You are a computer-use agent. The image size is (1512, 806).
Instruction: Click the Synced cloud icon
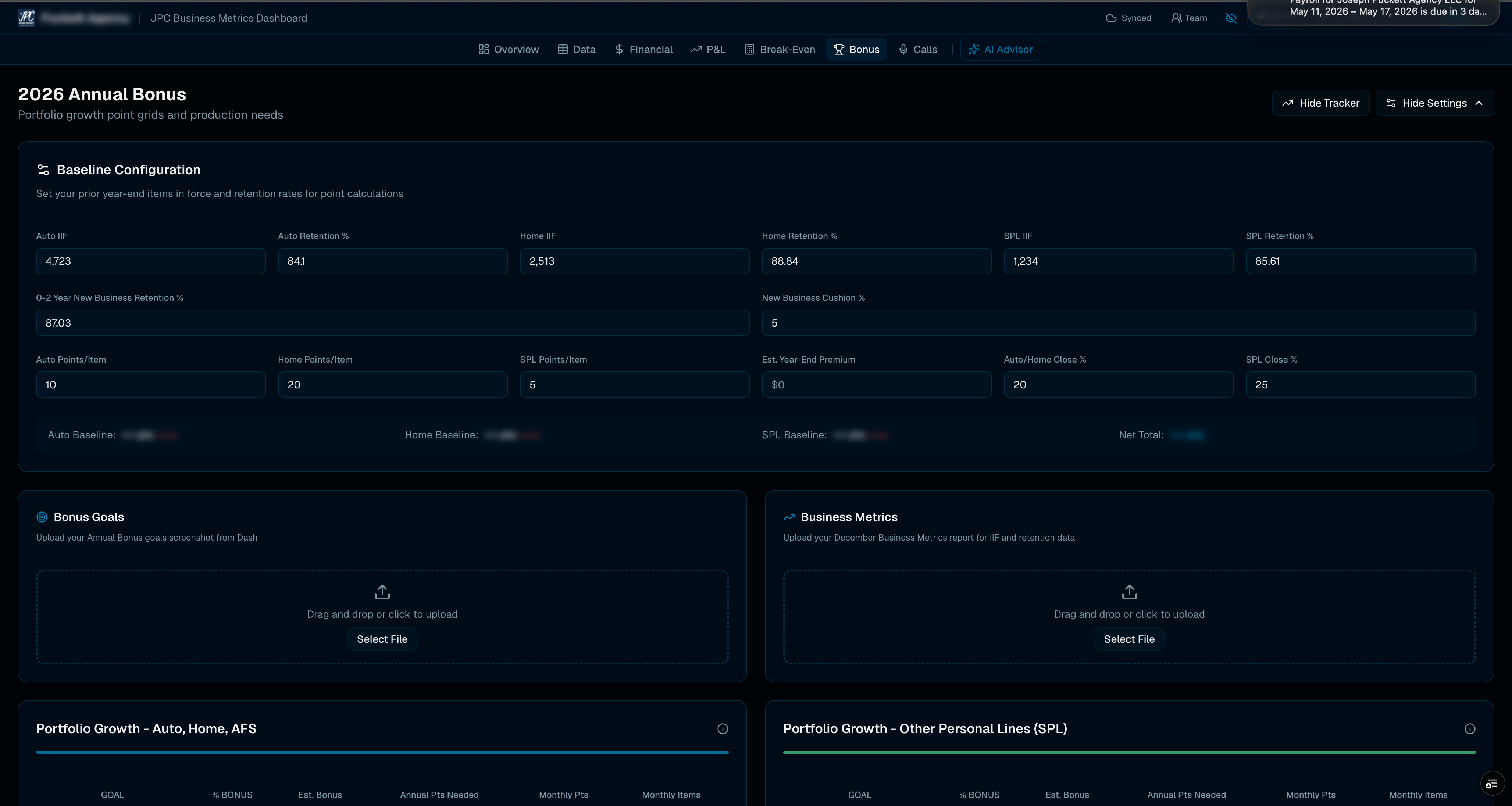(x=1110, y=18)
